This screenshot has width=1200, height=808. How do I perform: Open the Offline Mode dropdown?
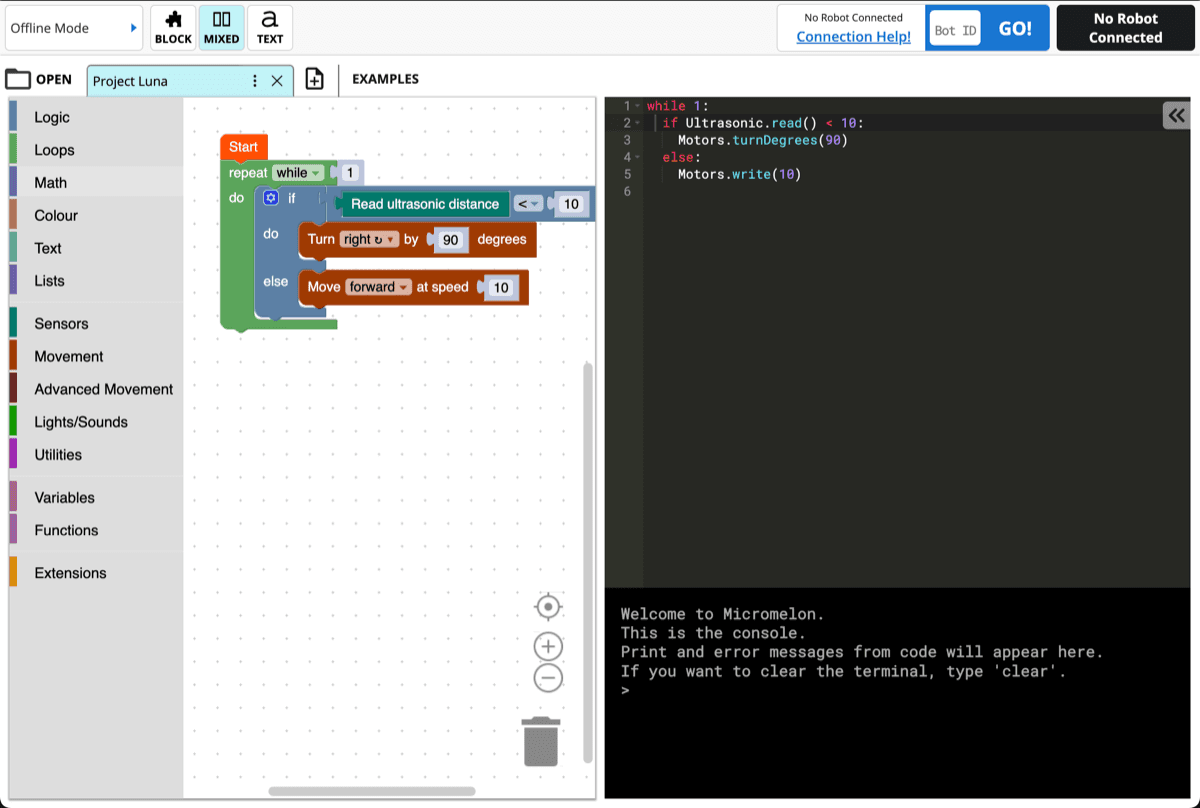73,29
